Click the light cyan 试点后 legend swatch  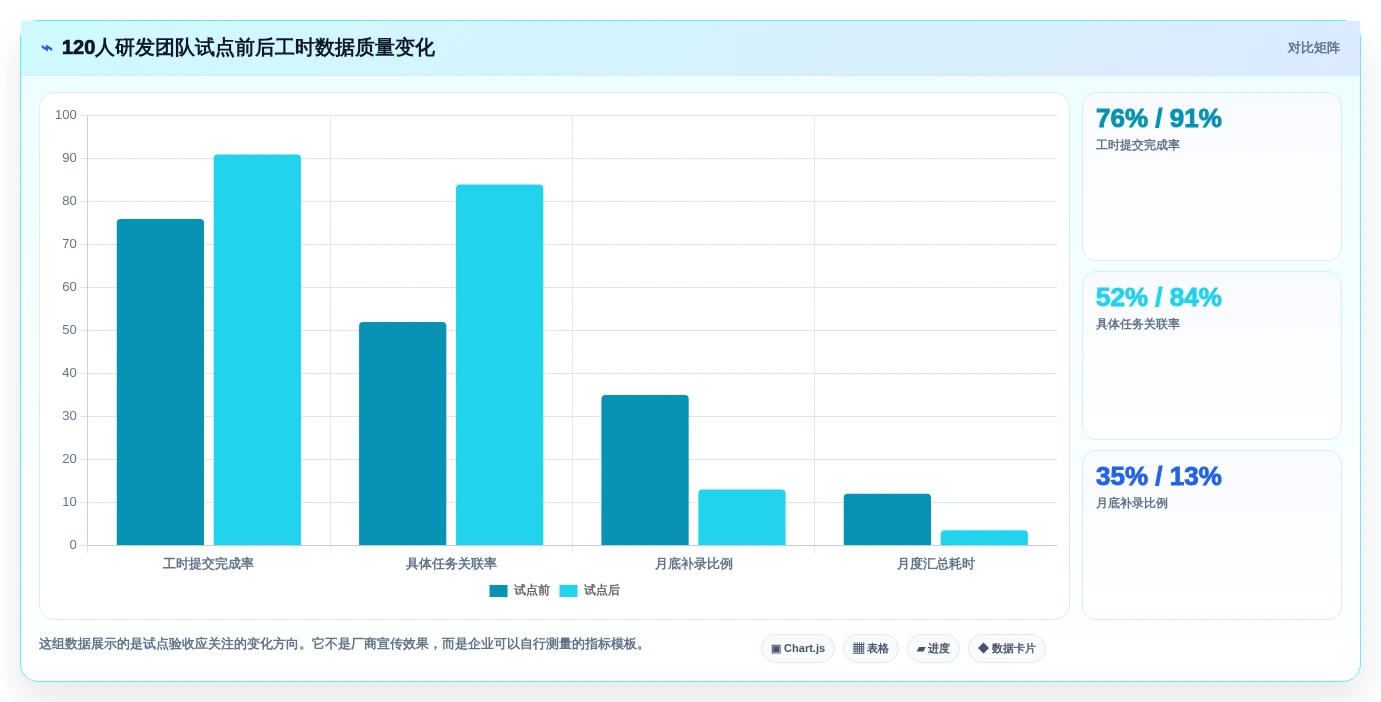coord(568,591)
